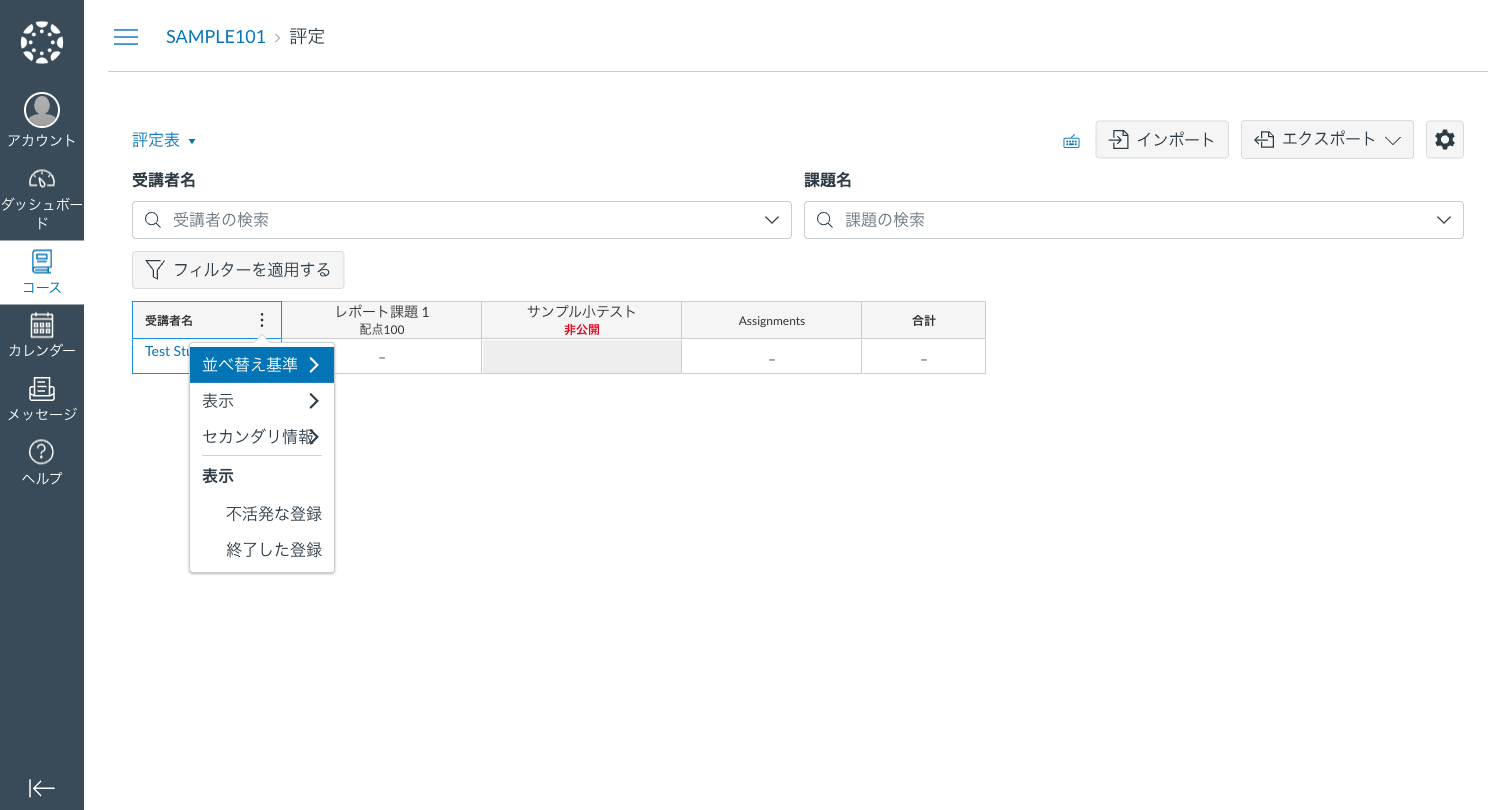Viewport: 1512px width, 810px height.
Task: Open gradebook settings via the gear icon
Action: click(1444, 139)
